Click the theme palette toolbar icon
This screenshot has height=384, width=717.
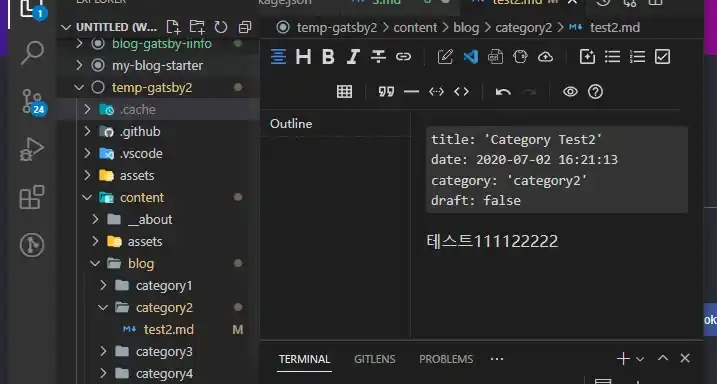[520, 57]
